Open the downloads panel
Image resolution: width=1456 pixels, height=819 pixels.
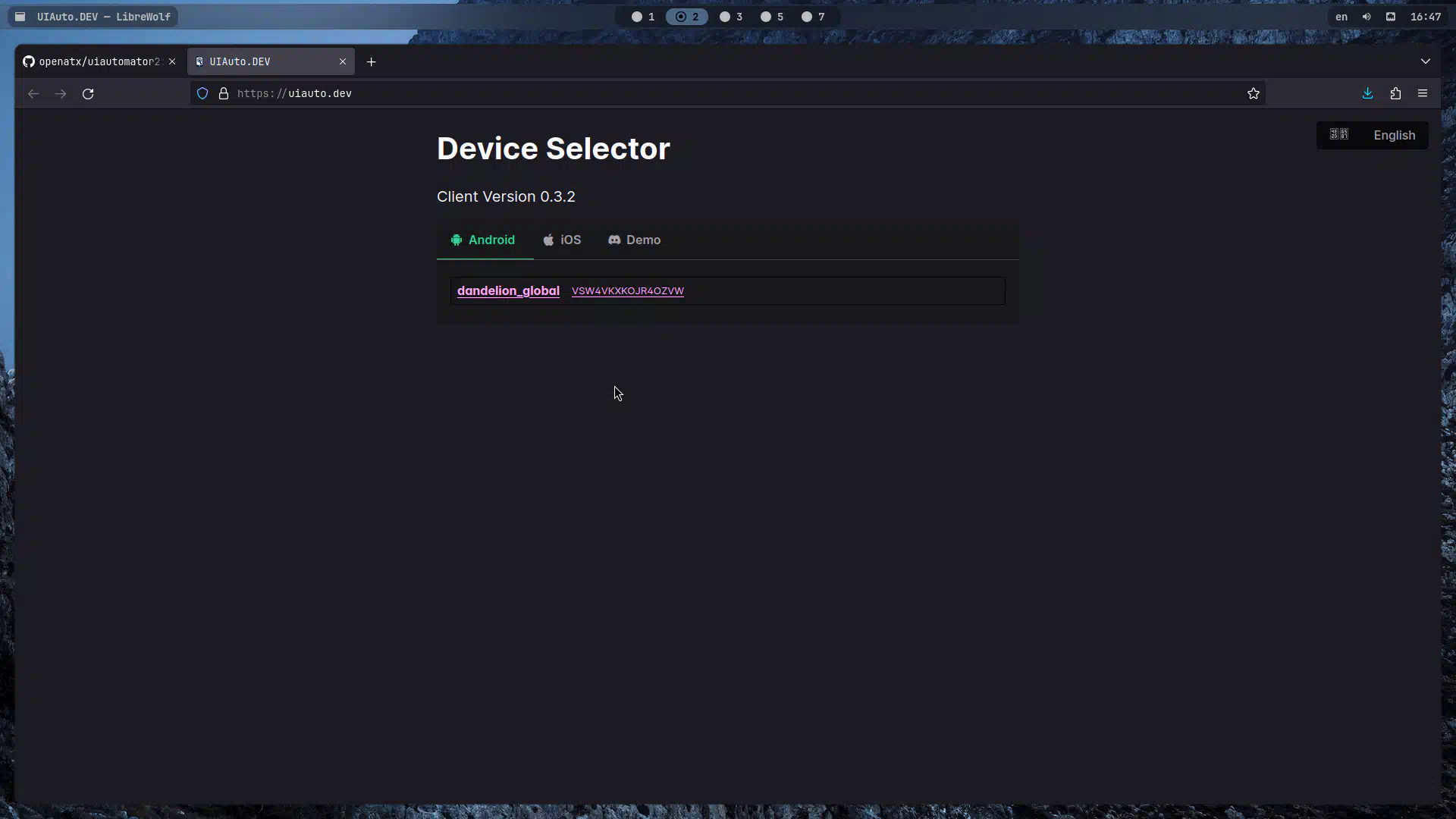coord(1368,93)
